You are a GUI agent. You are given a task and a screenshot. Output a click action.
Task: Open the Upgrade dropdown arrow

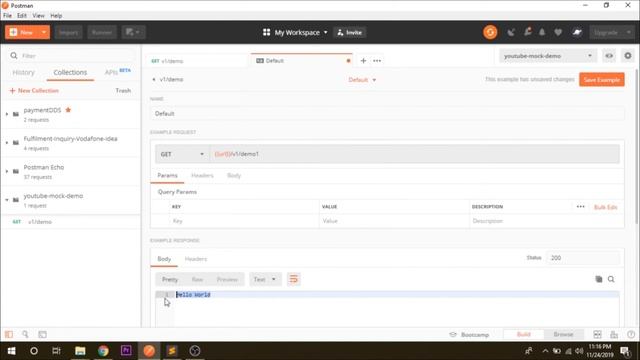[x=629, y=32]
